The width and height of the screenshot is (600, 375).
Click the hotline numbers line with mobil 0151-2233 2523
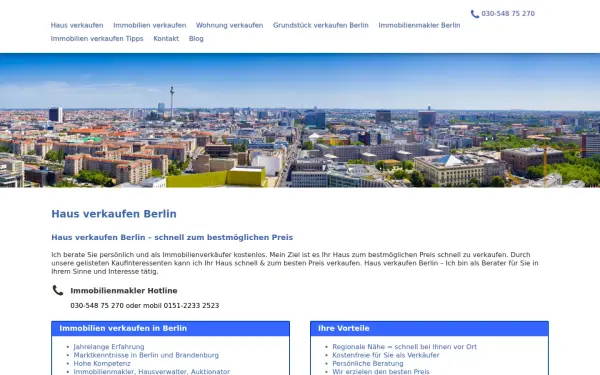[145, 306]
